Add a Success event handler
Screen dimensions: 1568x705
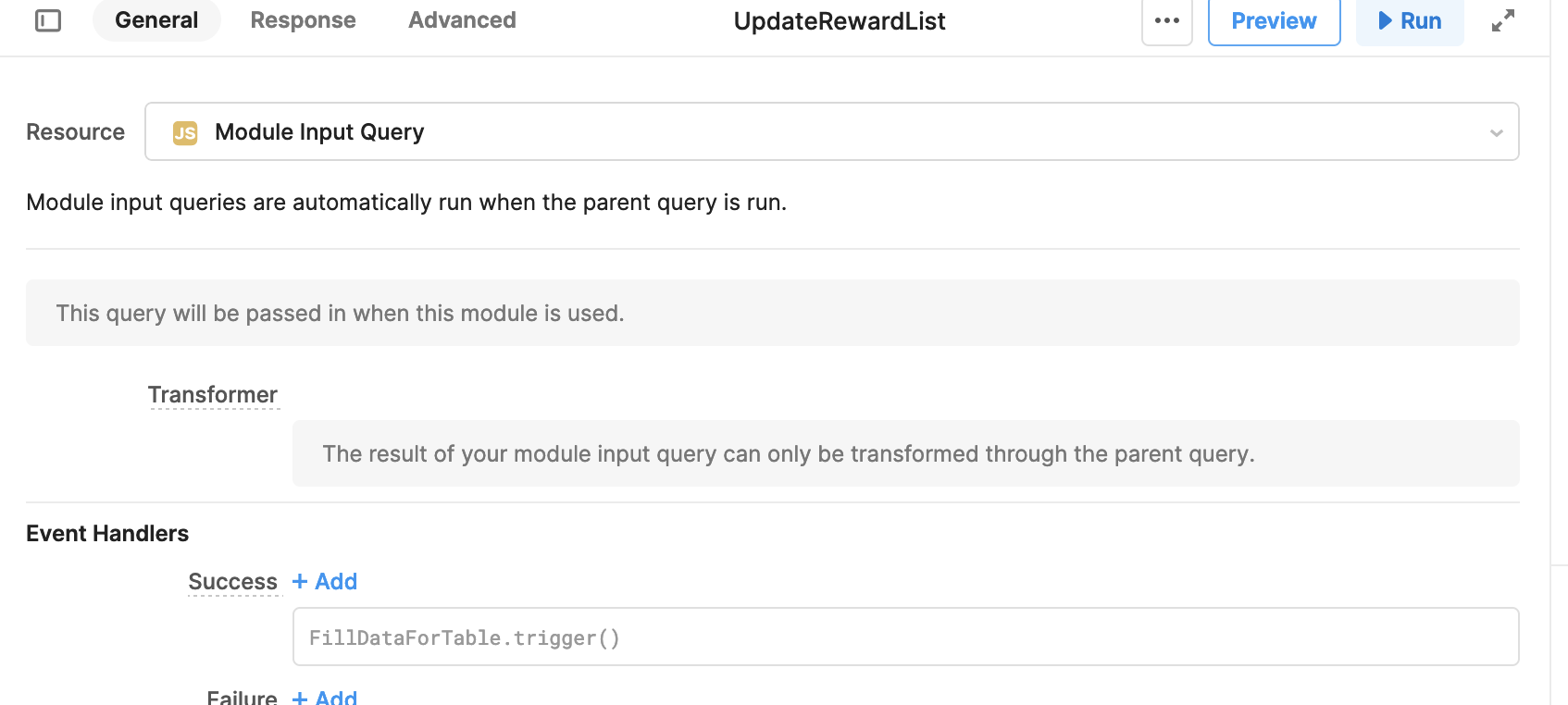pos(325,581)
